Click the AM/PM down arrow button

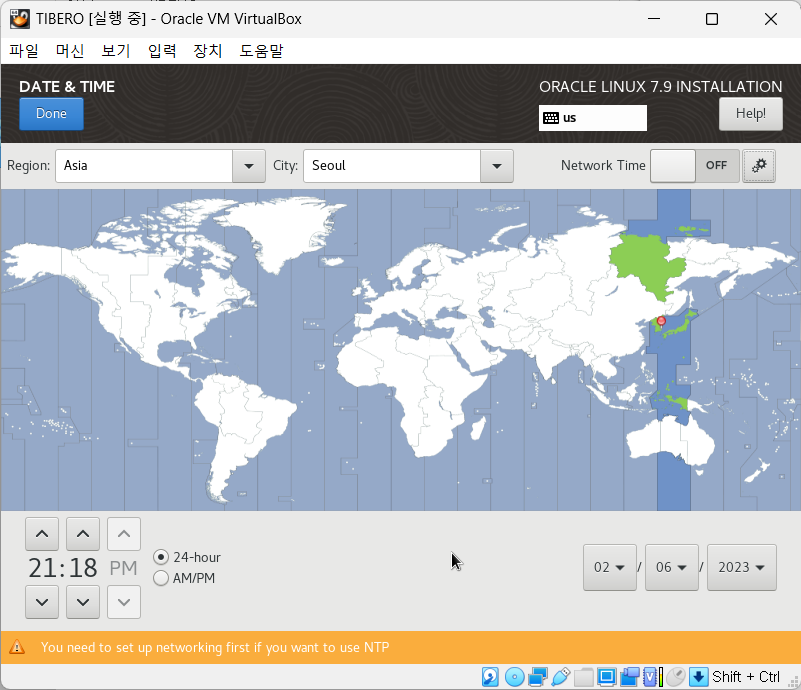[x=124, y=602]
